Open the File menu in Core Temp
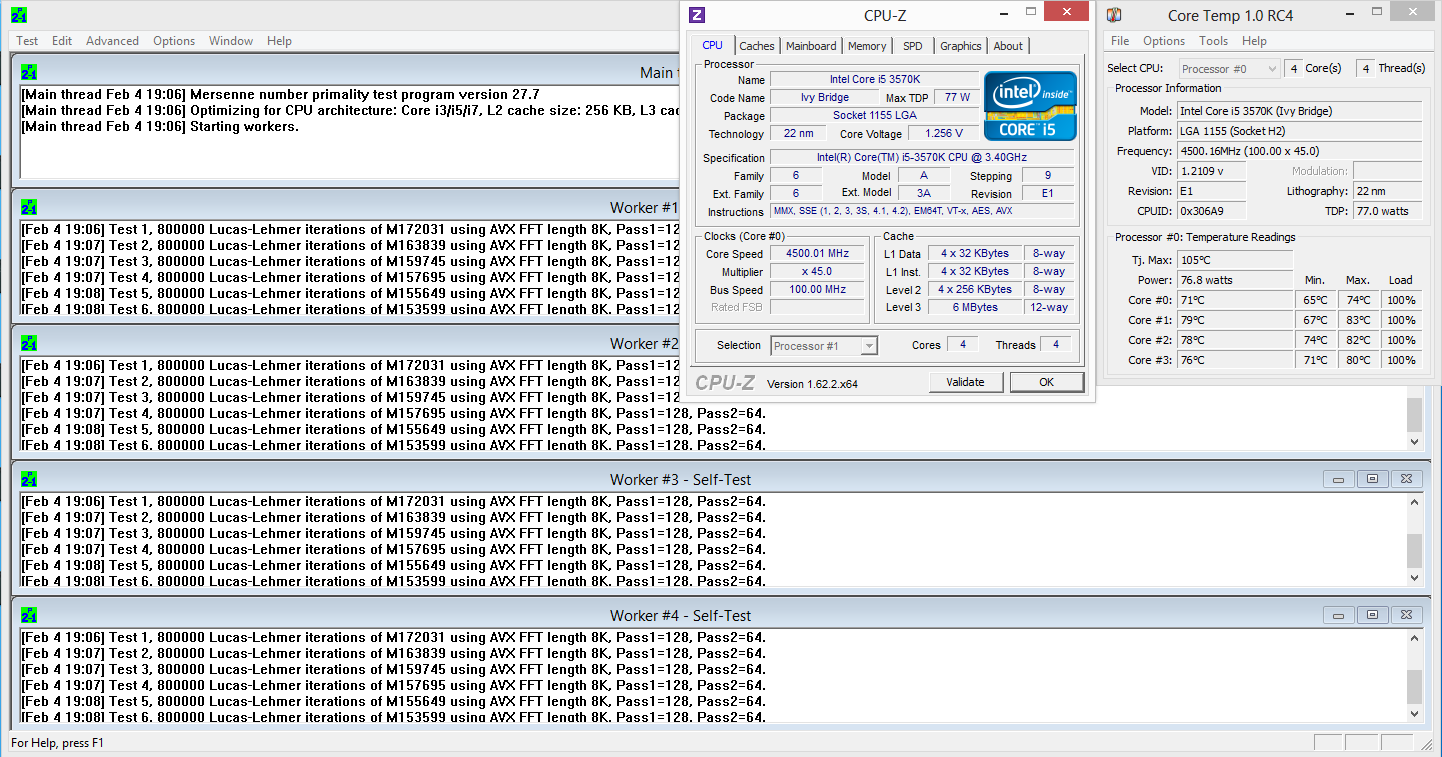This screenshot has width=1442, height=757. coord(1120,41)
